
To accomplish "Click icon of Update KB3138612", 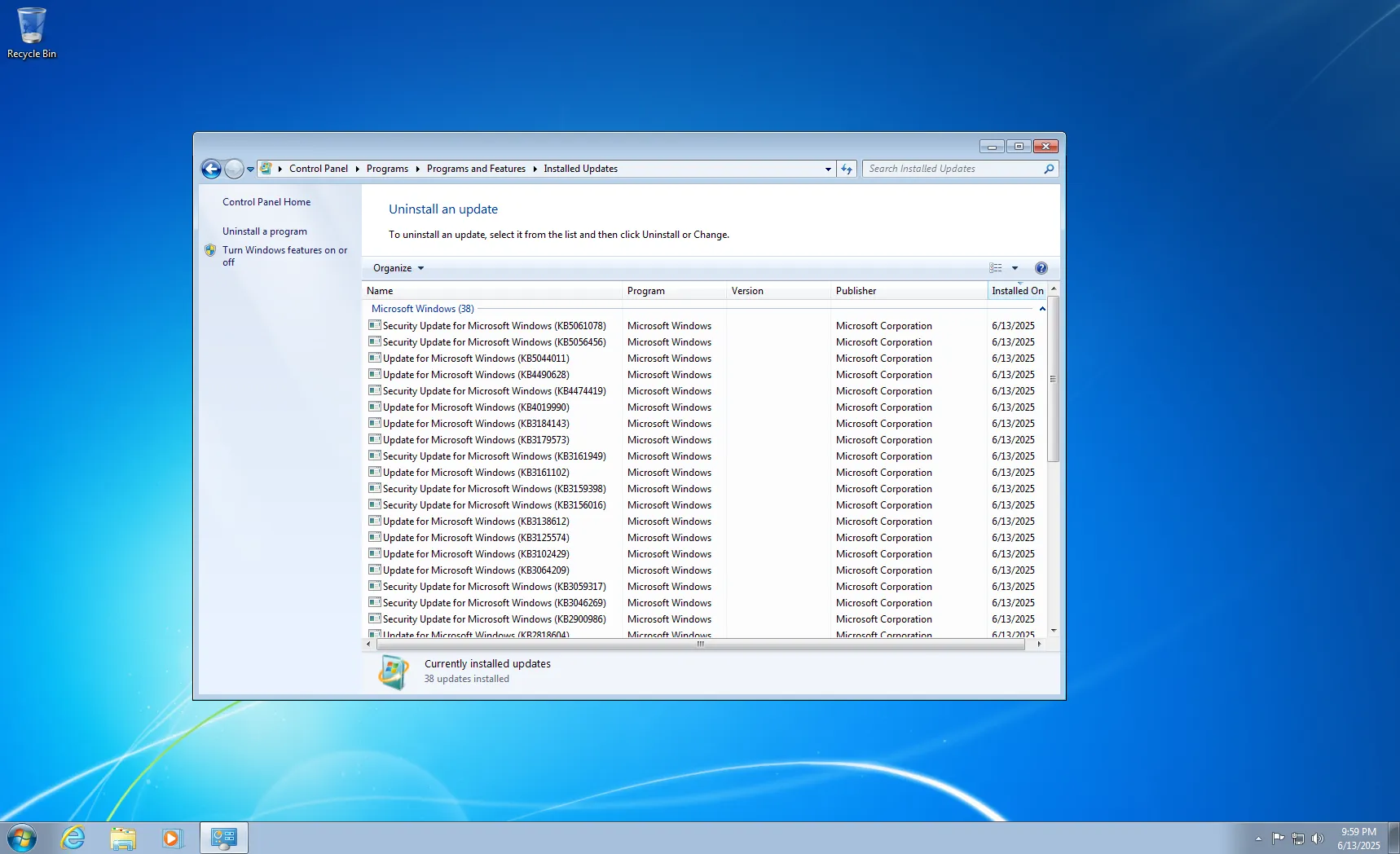I will tap(375, 521).
